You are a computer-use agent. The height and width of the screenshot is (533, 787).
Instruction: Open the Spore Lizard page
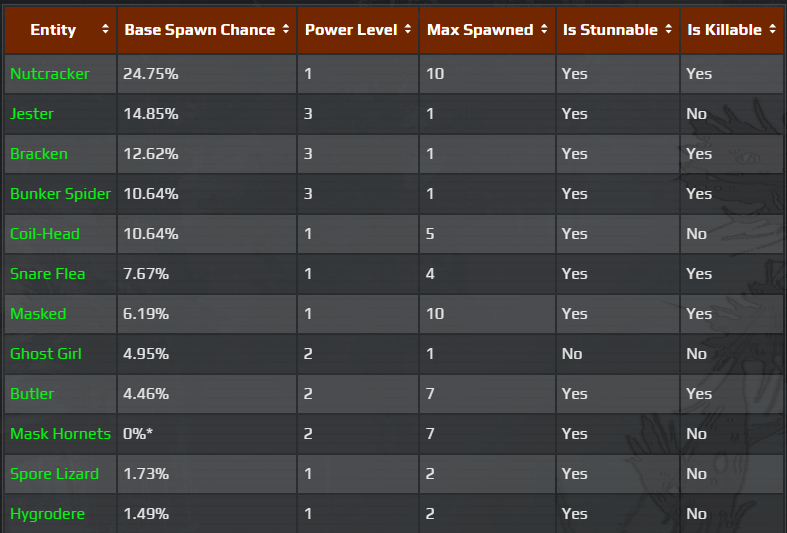(x=54, y=474)
